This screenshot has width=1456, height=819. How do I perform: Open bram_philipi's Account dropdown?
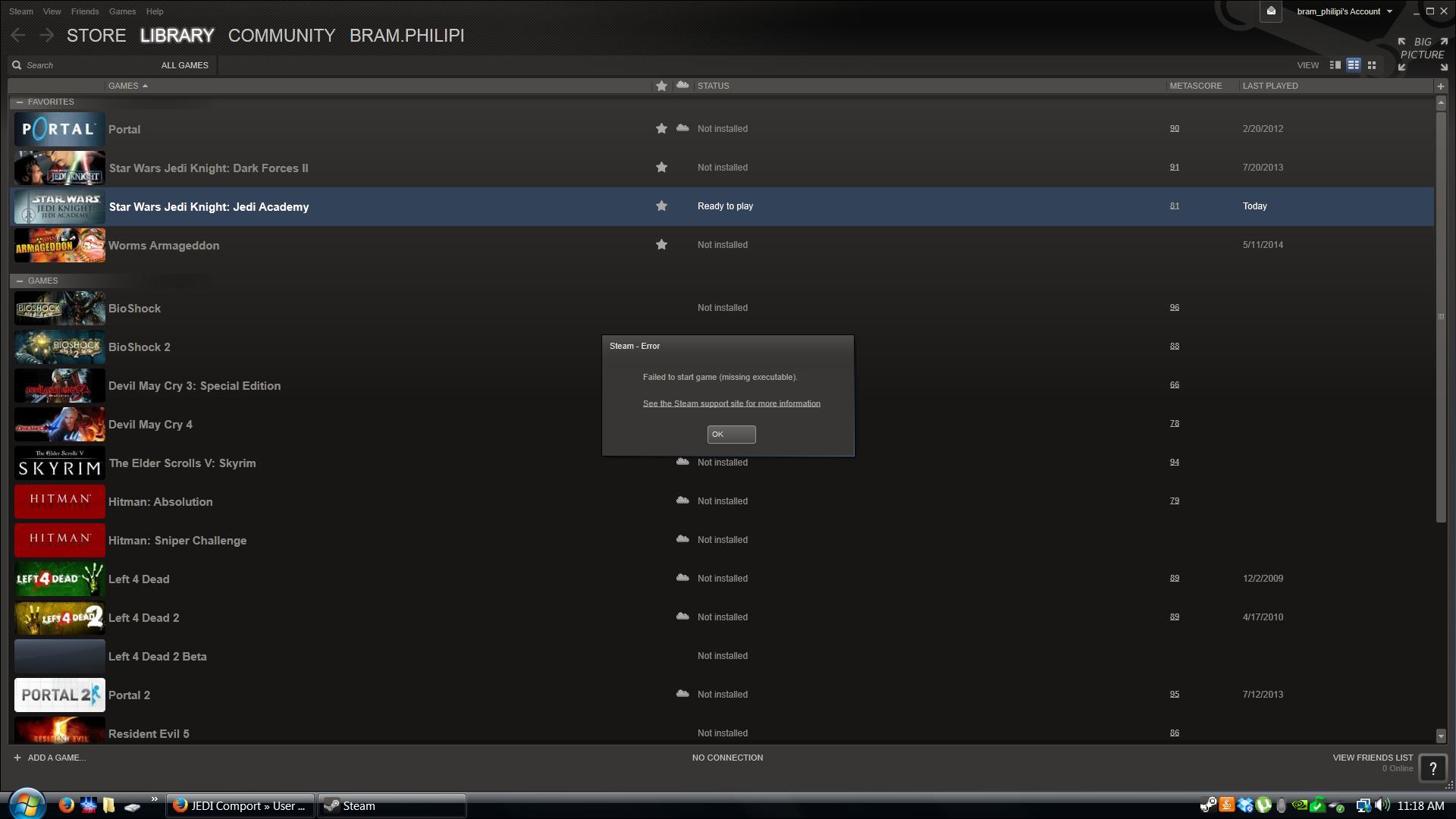[x=1344, y=11]
